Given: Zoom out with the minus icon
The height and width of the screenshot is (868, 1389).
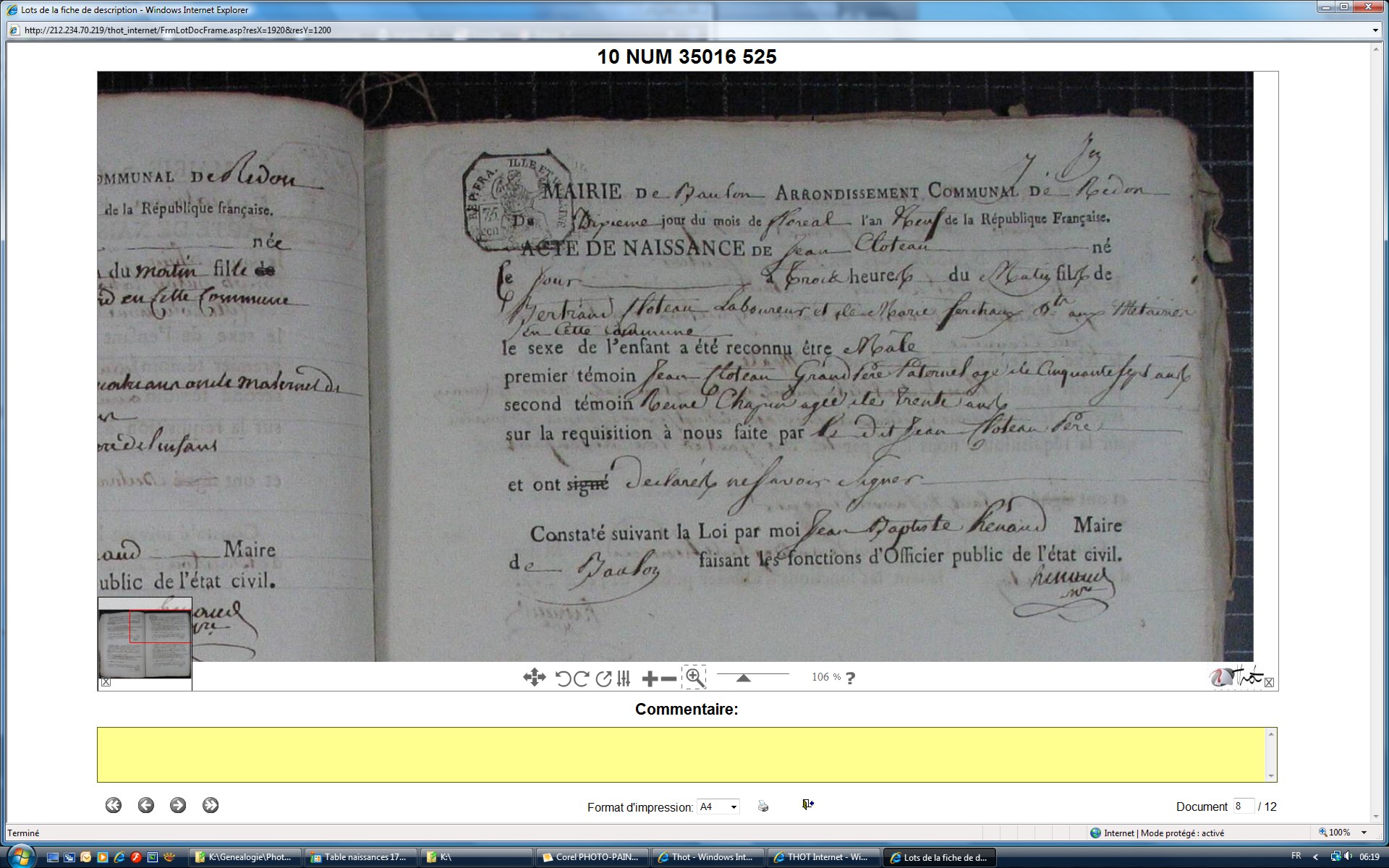Looking at the screenshot, I should point(669,678).
